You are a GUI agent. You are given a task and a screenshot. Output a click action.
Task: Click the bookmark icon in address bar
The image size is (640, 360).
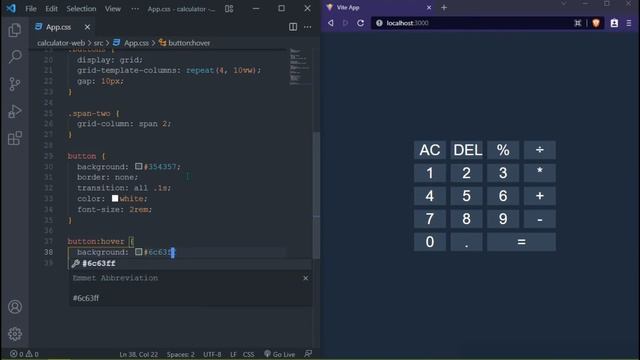[578, 23]
